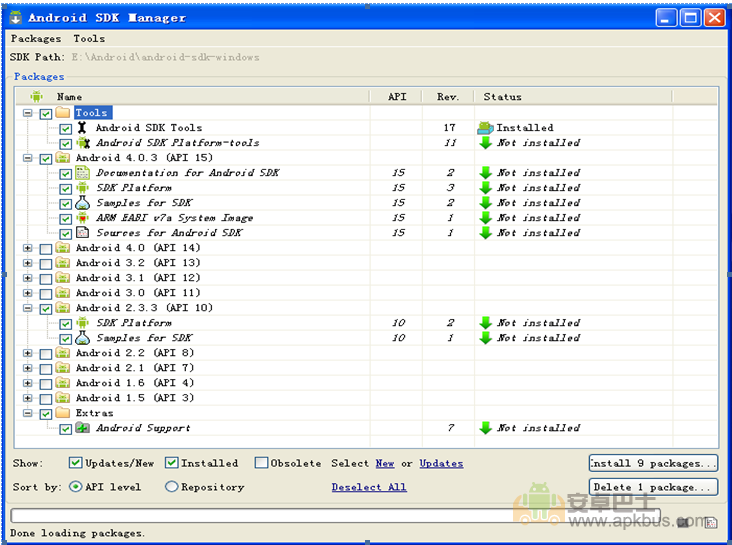The image size is (732, 545).
Task: Toggle the Installed show checkbox
Action: (172, 463)
